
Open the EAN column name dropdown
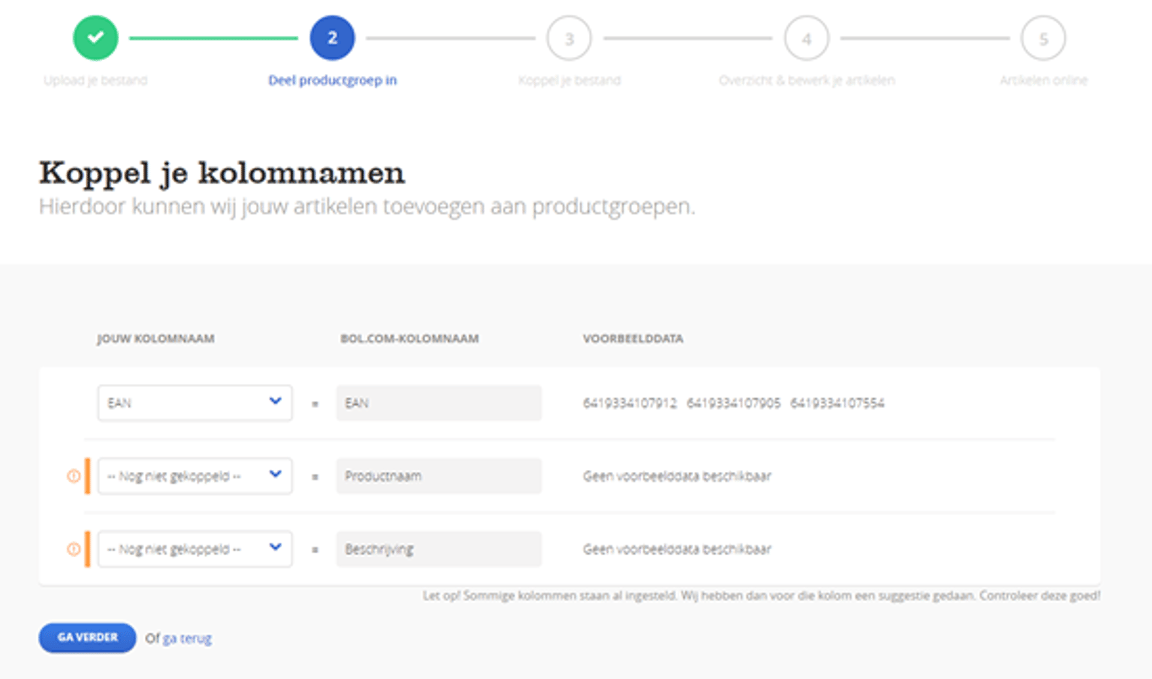click(195, 403)
